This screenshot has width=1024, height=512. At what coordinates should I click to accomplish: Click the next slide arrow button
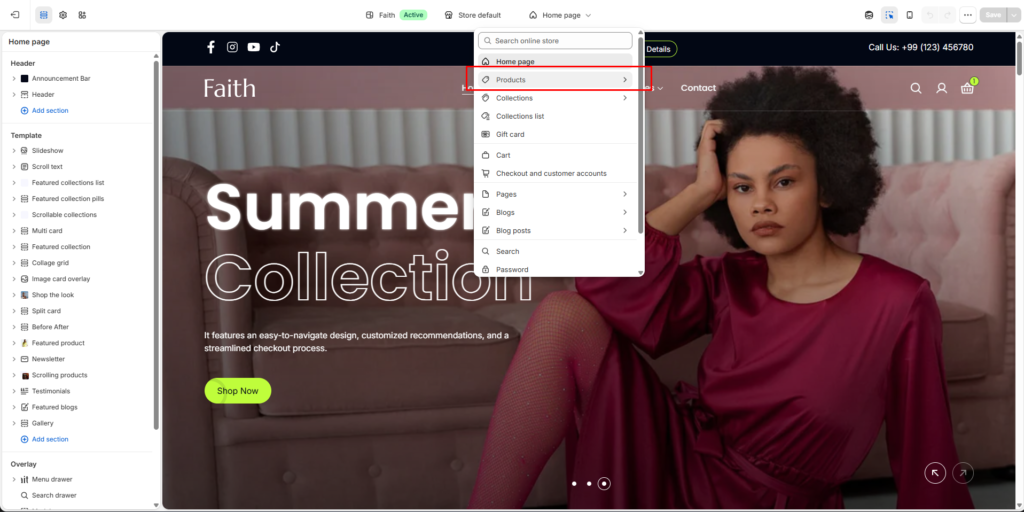[963, 473]
